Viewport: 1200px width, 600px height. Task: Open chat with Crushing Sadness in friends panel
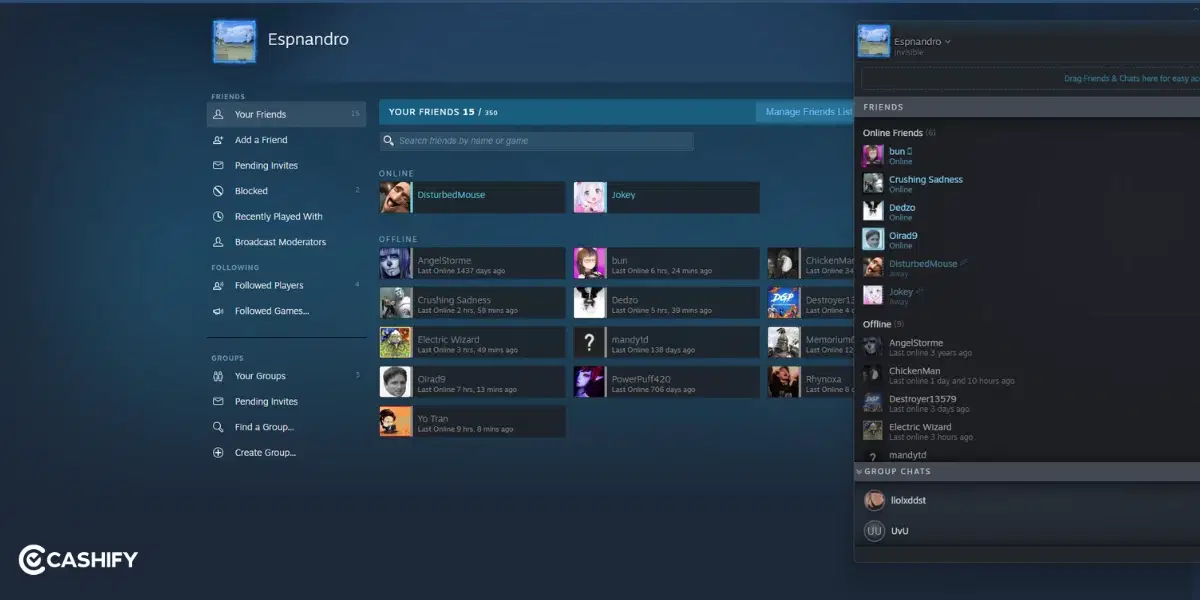pyautogui.click(x=1029, y=184)
